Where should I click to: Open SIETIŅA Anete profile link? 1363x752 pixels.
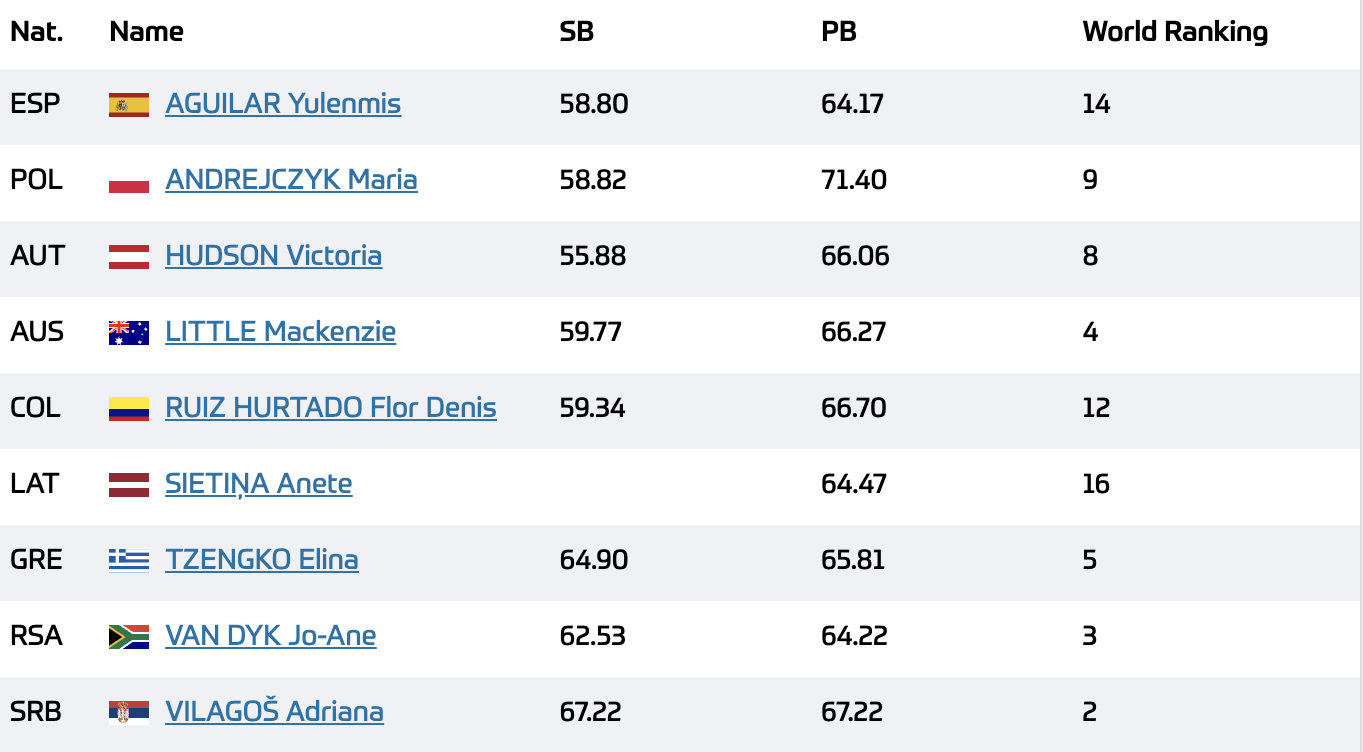[x=258, y=484]
